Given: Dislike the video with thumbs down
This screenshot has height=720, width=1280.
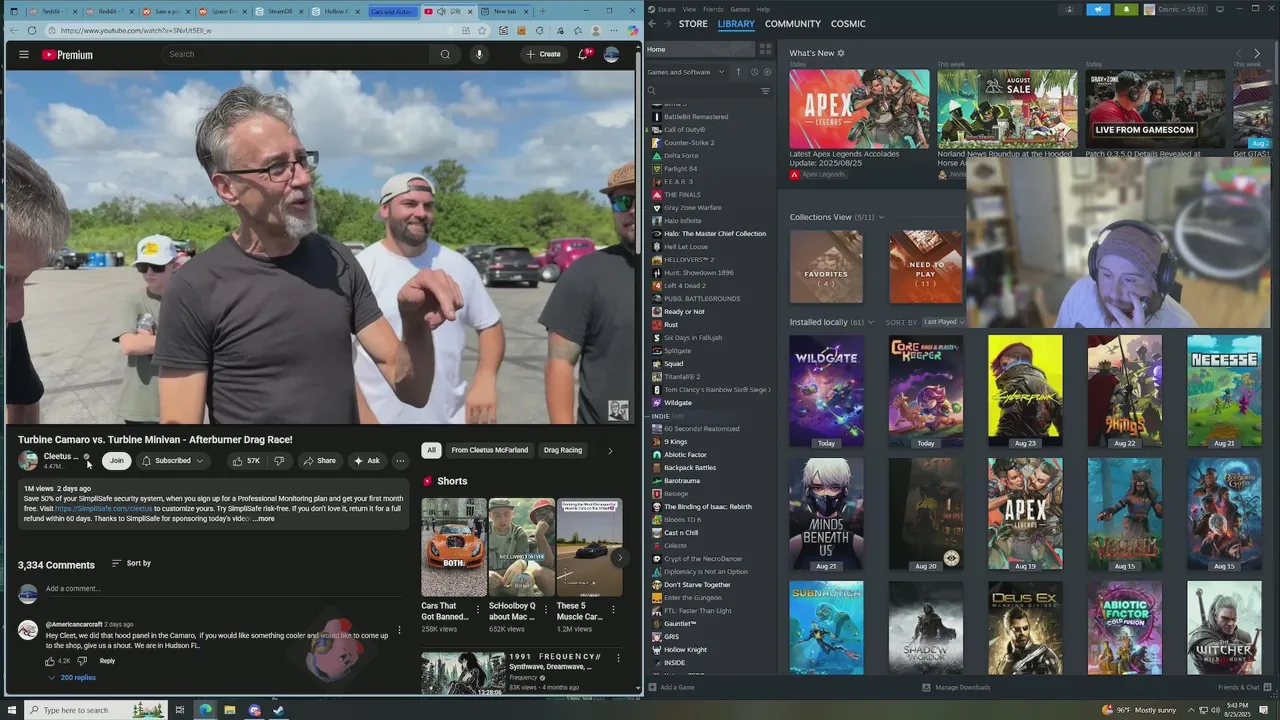Looking at the screenshot, I should 279,461.
